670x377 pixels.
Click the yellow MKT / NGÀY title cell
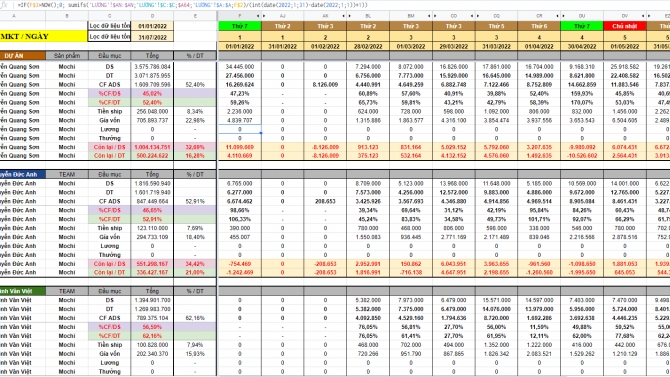pyautogui.click(x=44, y=36)
